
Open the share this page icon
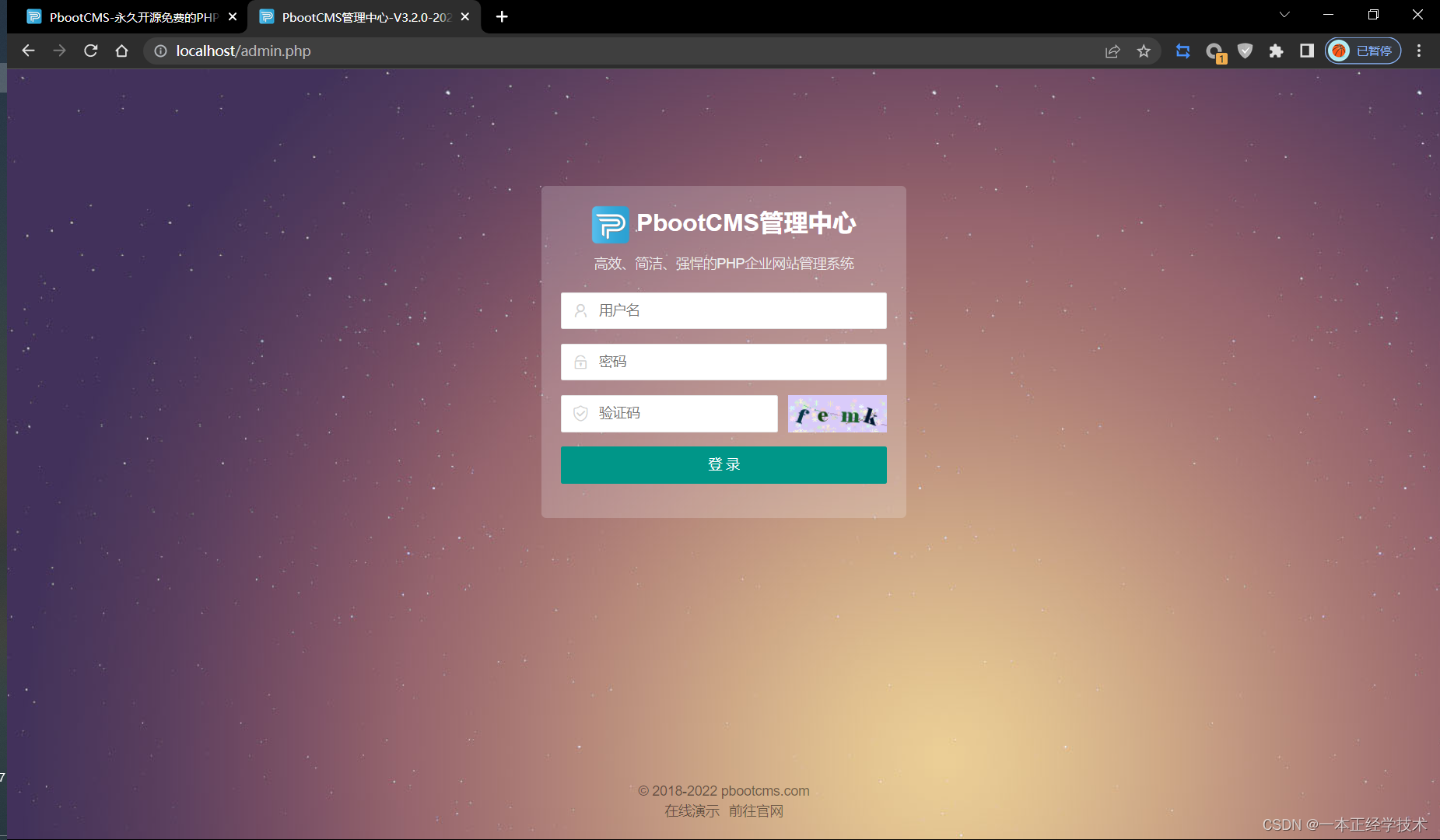pos(1112,51)
